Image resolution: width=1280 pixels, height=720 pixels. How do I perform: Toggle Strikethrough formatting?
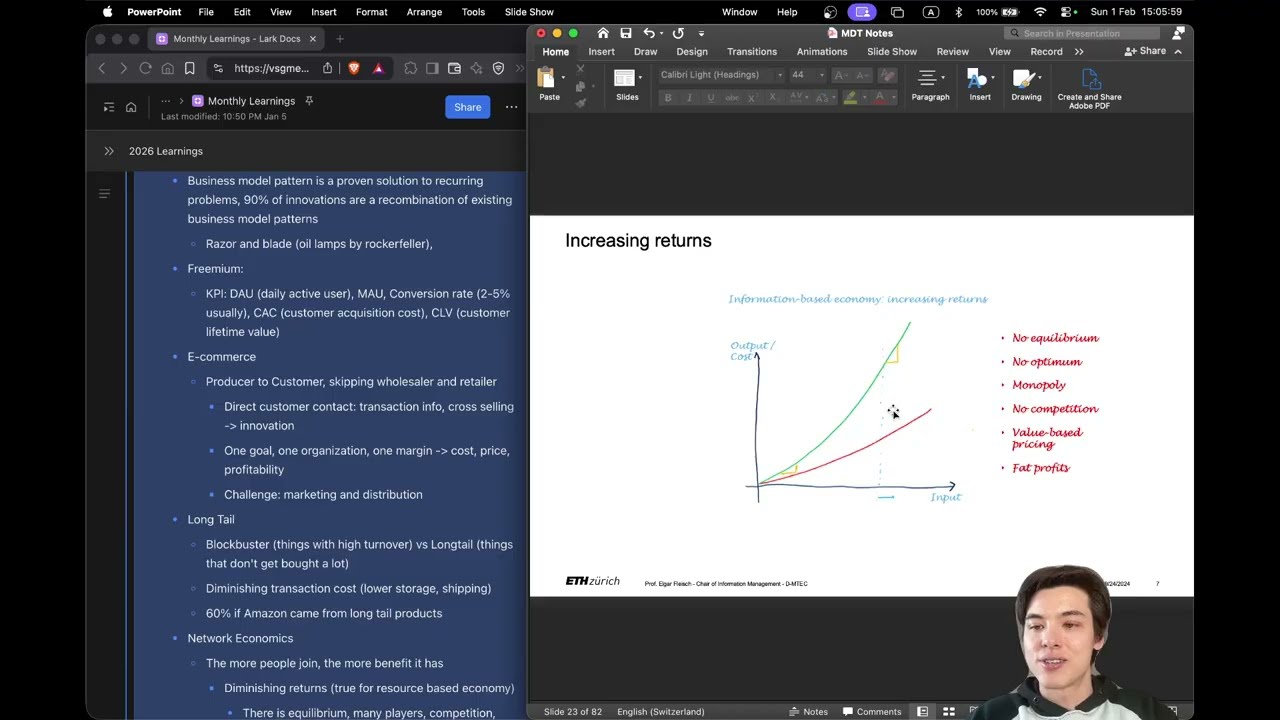tap(732, 98)
